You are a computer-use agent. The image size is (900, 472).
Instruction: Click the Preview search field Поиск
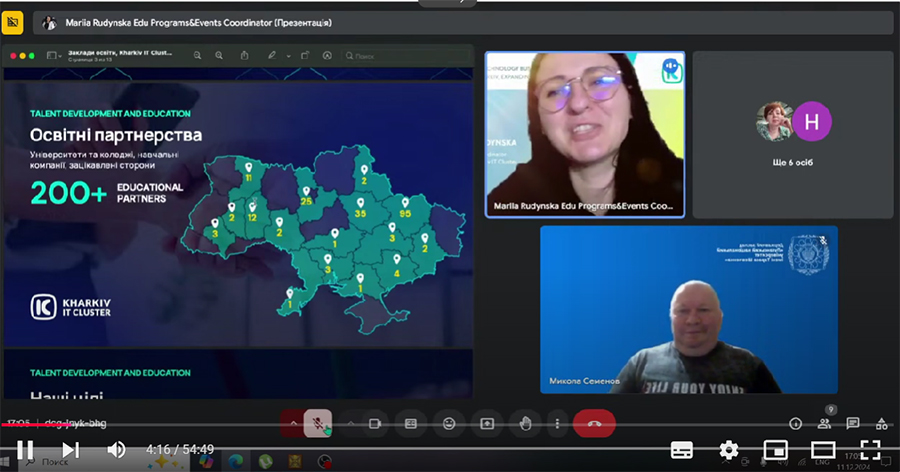click(x=405, y=56)
